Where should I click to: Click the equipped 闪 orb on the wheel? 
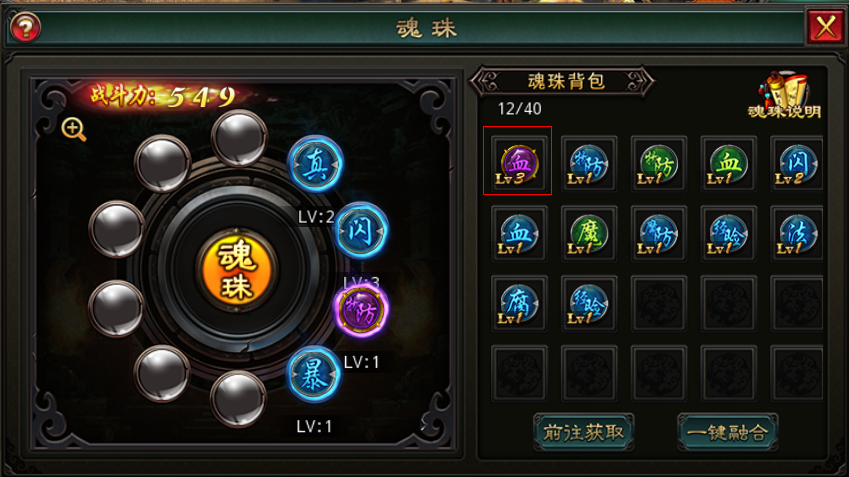361,230
